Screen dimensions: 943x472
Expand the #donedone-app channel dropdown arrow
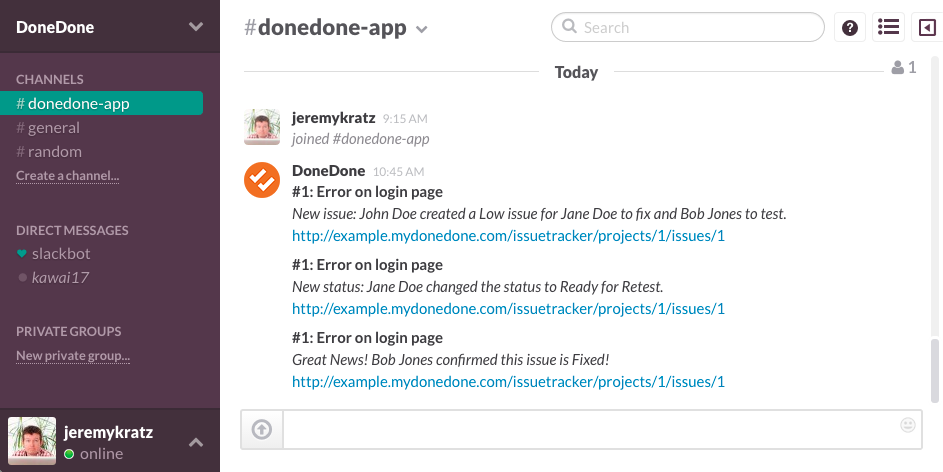pyautogui.click(x=422, y=29)
